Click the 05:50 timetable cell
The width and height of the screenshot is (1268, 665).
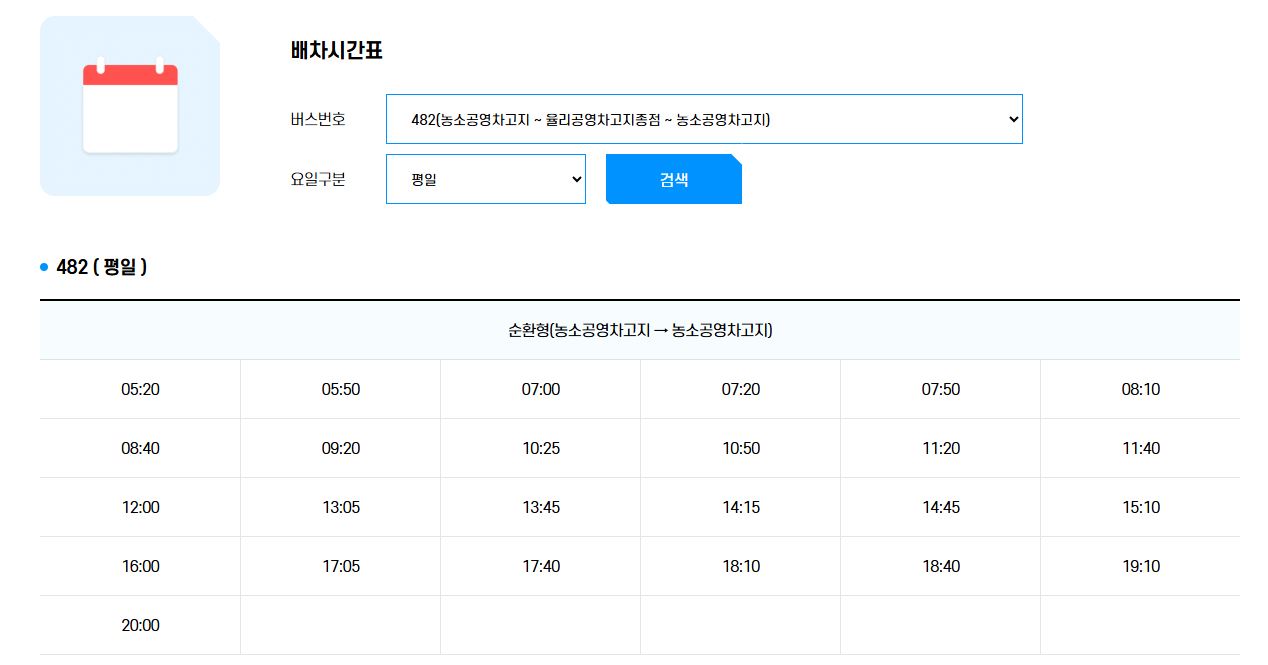(x=340, y=389)
